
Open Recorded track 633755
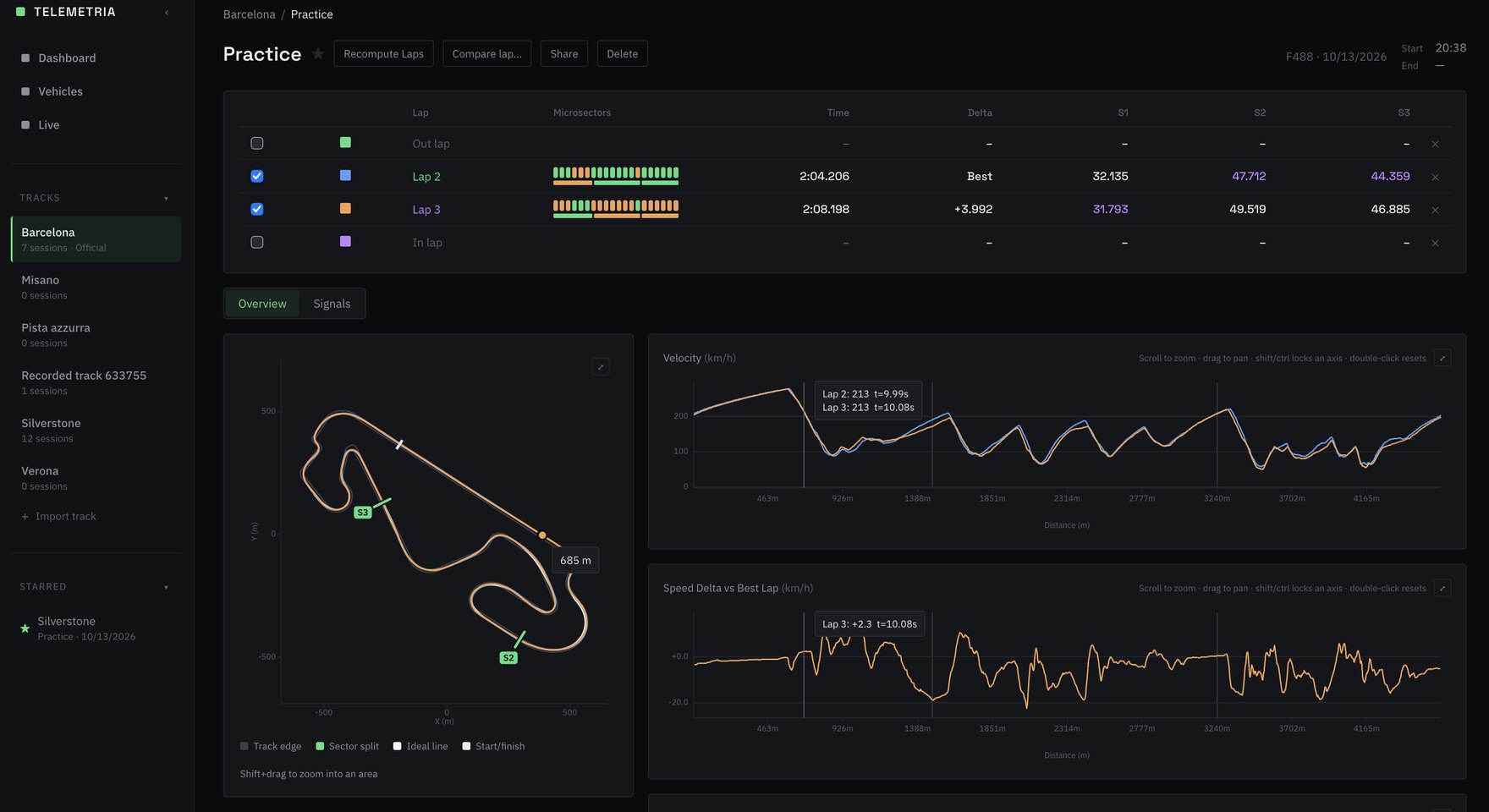[96, 382]
